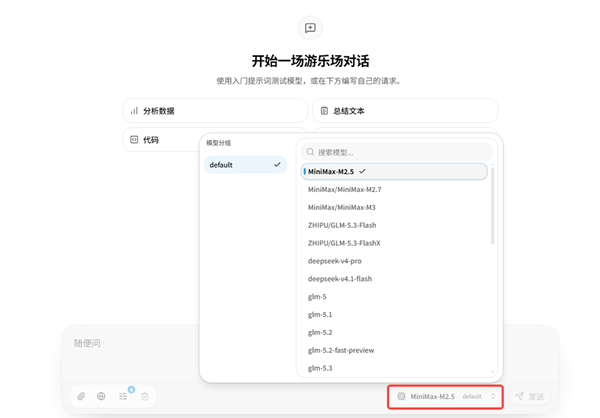Click the checkmark beside default group
Screen dimensions: 600x418
[277, 165]
